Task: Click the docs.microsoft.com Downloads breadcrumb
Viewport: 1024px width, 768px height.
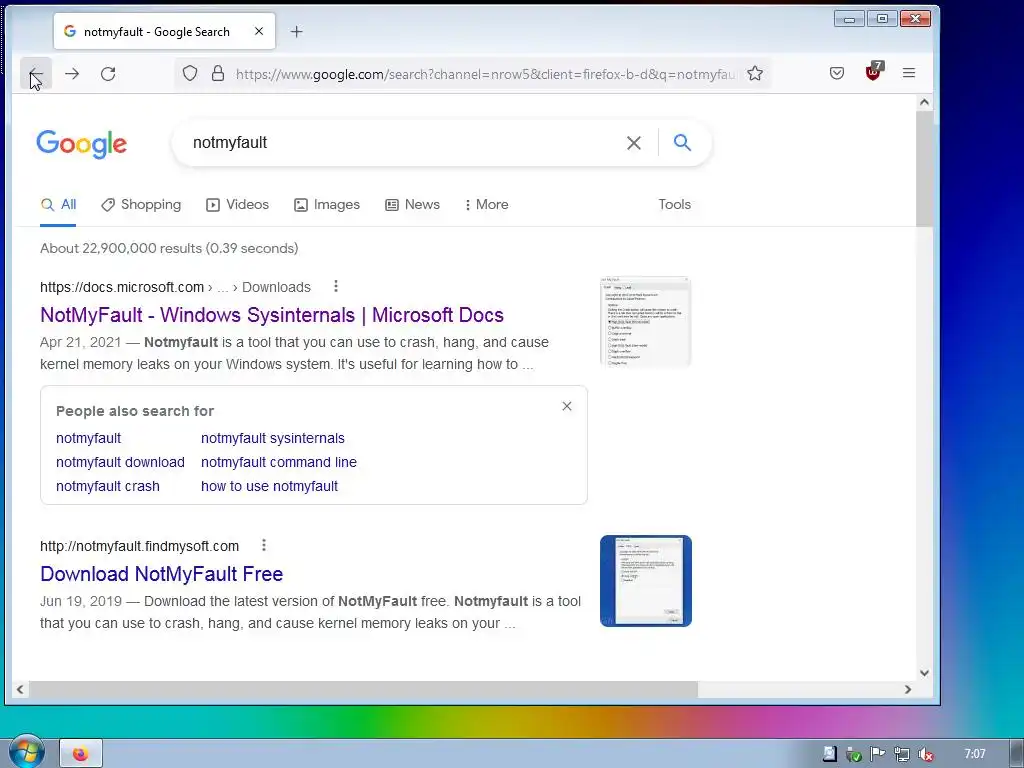Action: pos(276,287)
